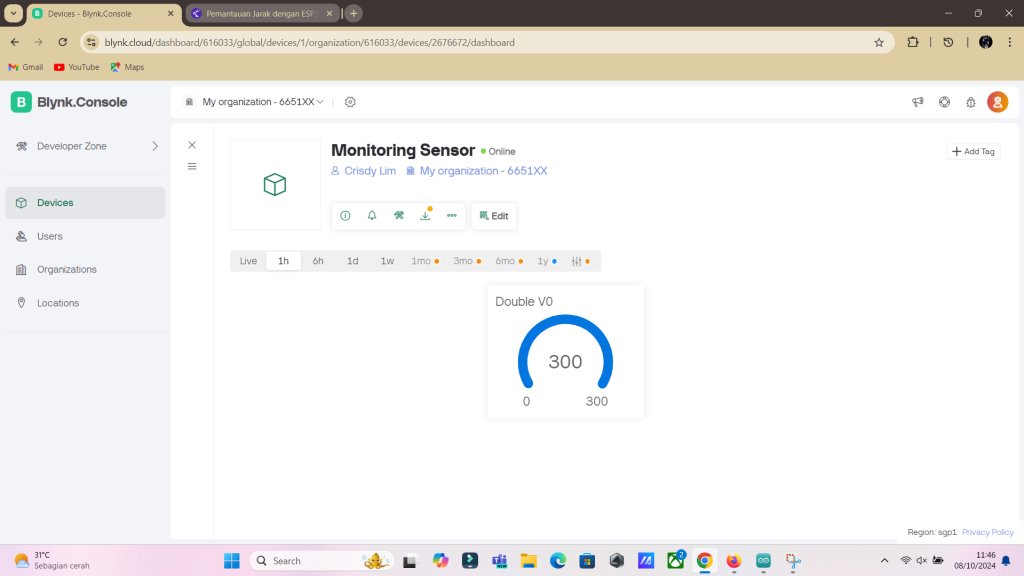Viewport: 1024px width, 576px height.
Task: Switch to the 6h time range
Action: pos(318,261)
